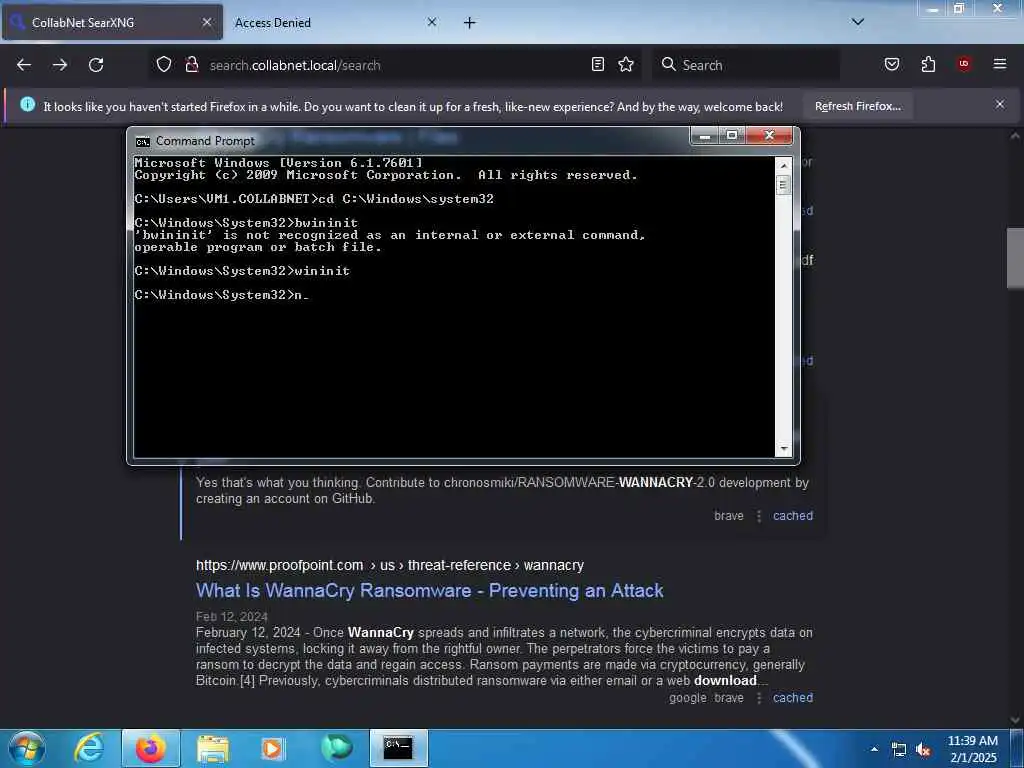
Task: Open green circular app on taskbar
Action: click(x=337, y=748)
